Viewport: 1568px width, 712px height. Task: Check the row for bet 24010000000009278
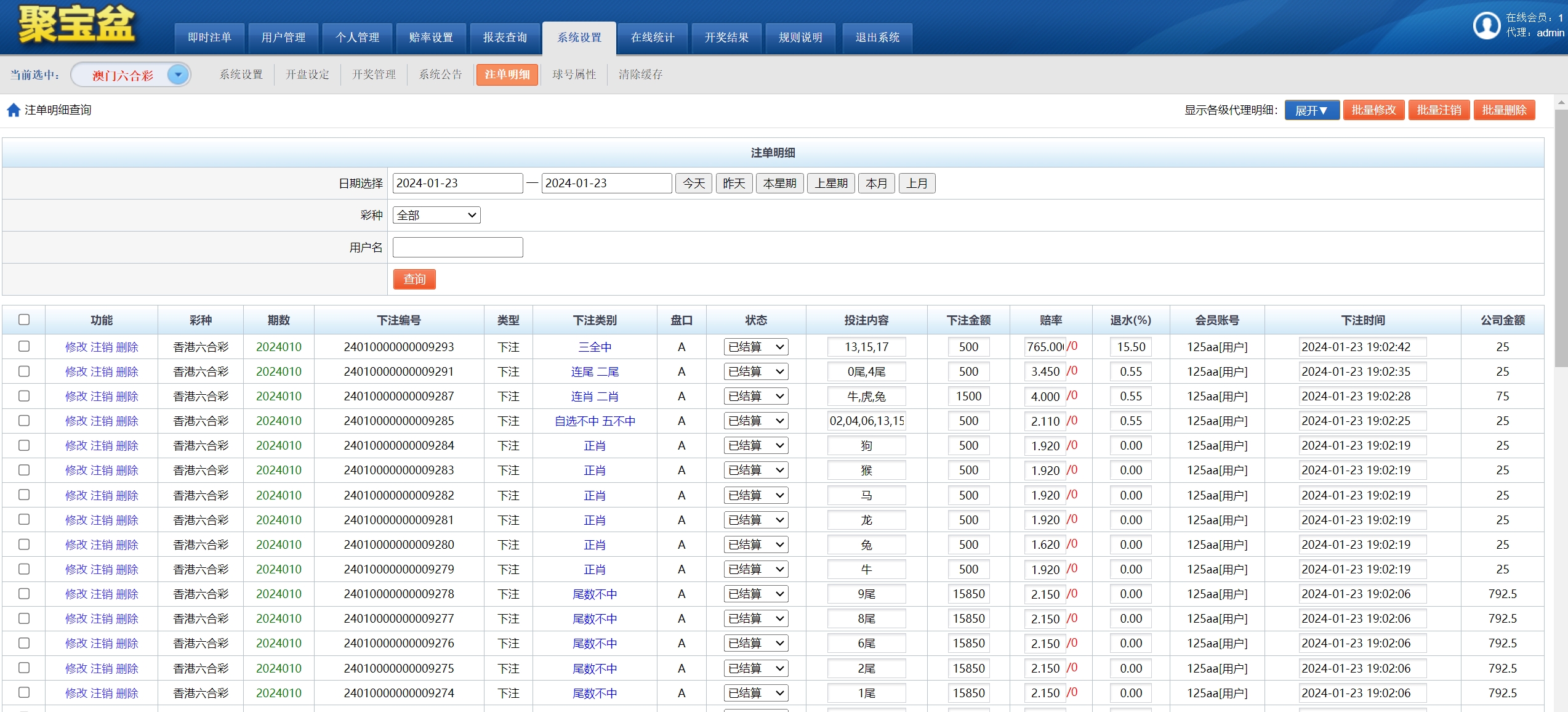tap(24, 594)
